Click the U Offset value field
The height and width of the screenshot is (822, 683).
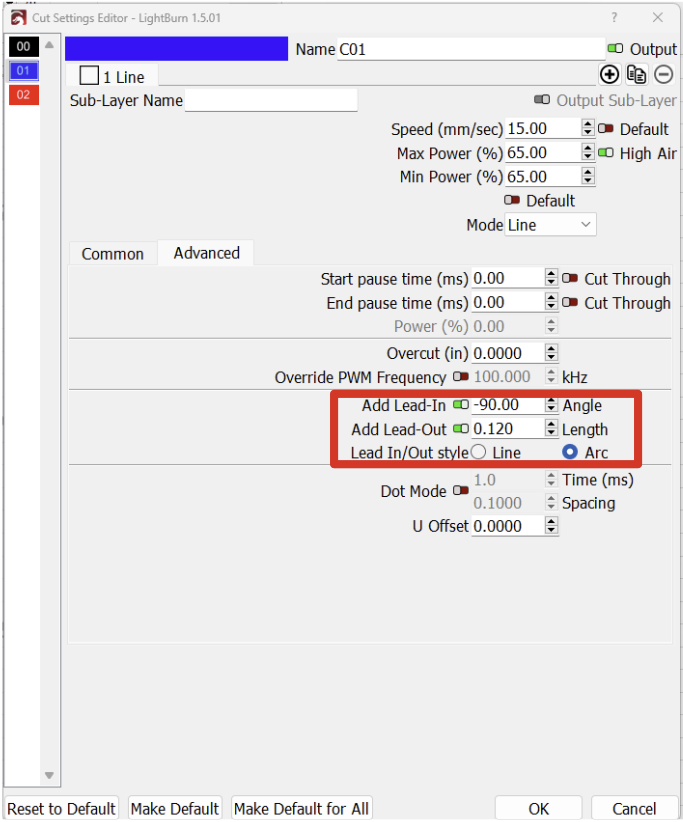coord(507,526)
